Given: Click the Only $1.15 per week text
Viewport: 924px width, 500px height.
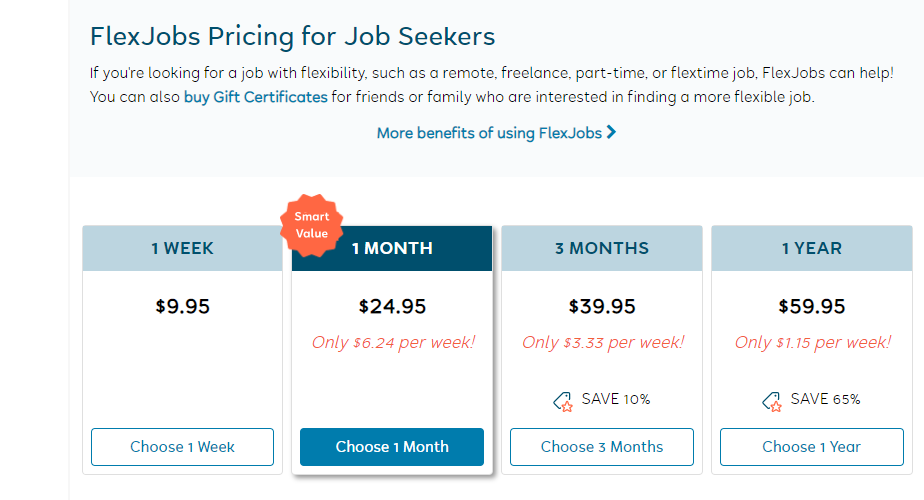Looking at the screenshot, I should coord(812,342).
